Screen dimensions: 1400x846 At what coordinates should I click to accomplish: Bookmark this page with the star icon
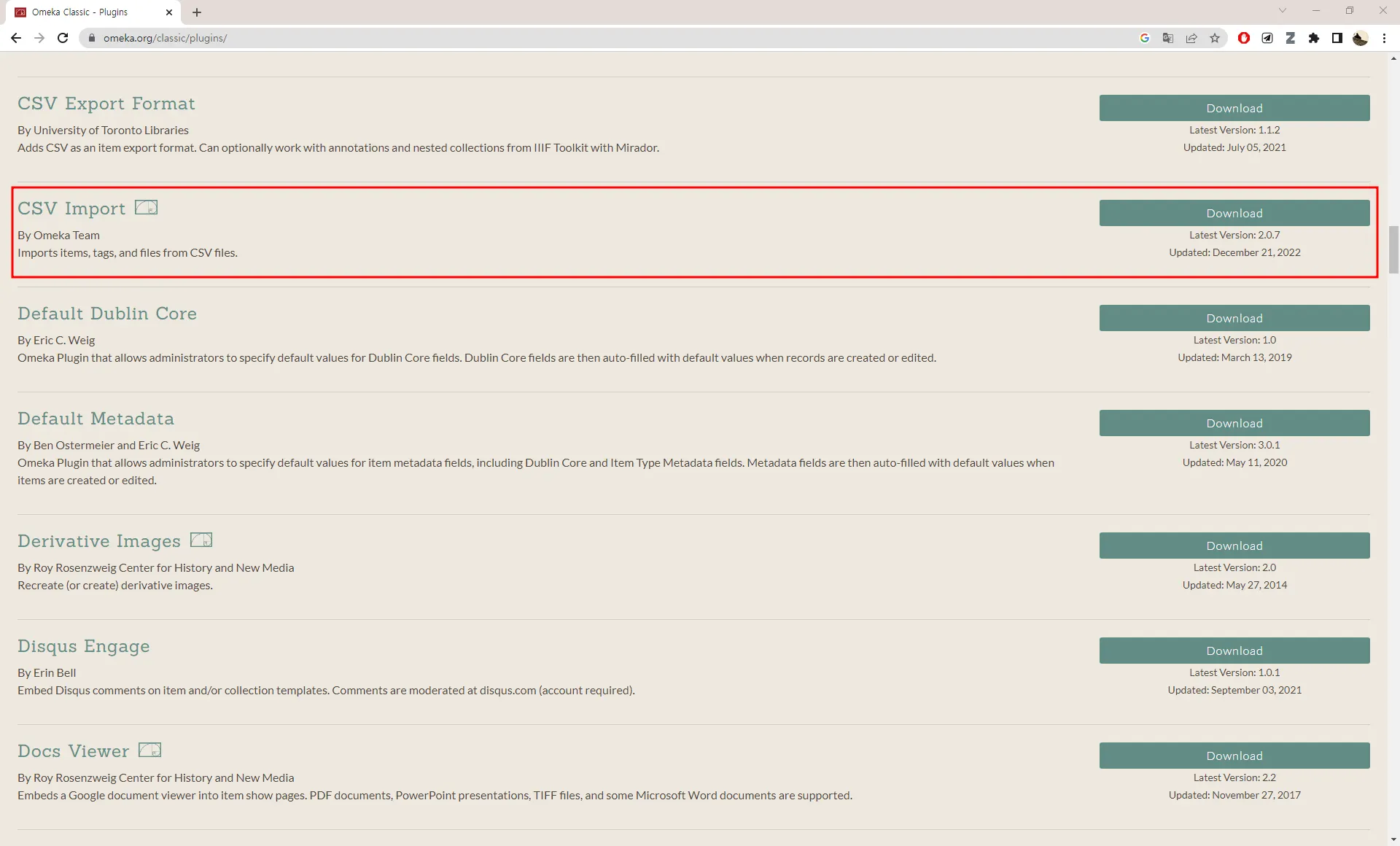click(x=1215, y=38)
